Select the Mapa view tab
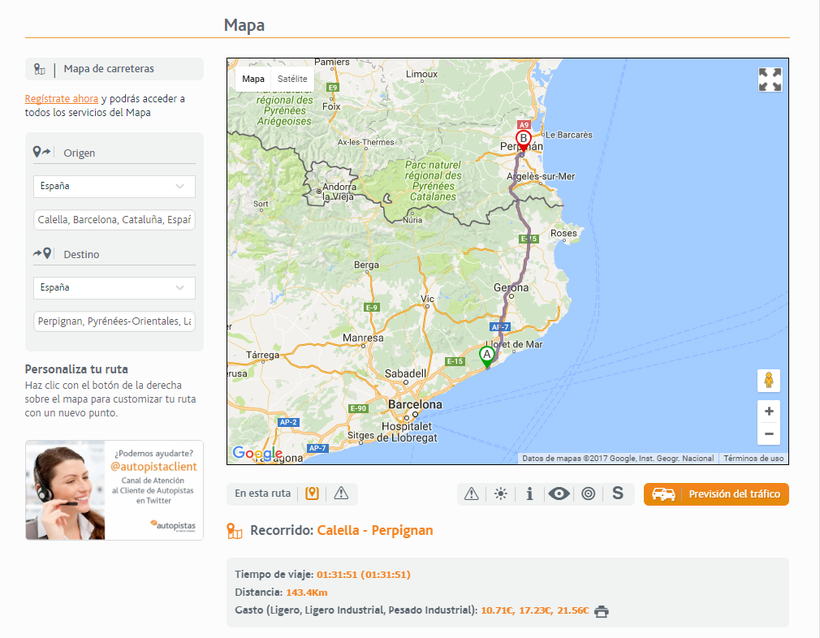This screenshot has height=638, width=820. [x=254, y=79]
